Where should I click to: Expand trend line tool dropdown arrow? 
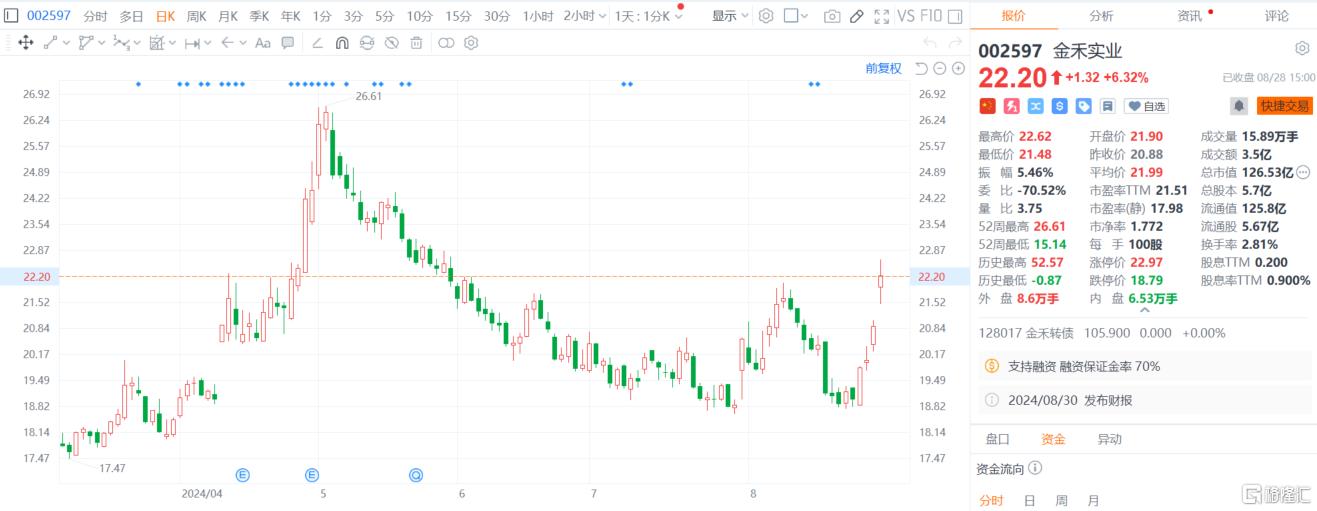pos(66,43)
